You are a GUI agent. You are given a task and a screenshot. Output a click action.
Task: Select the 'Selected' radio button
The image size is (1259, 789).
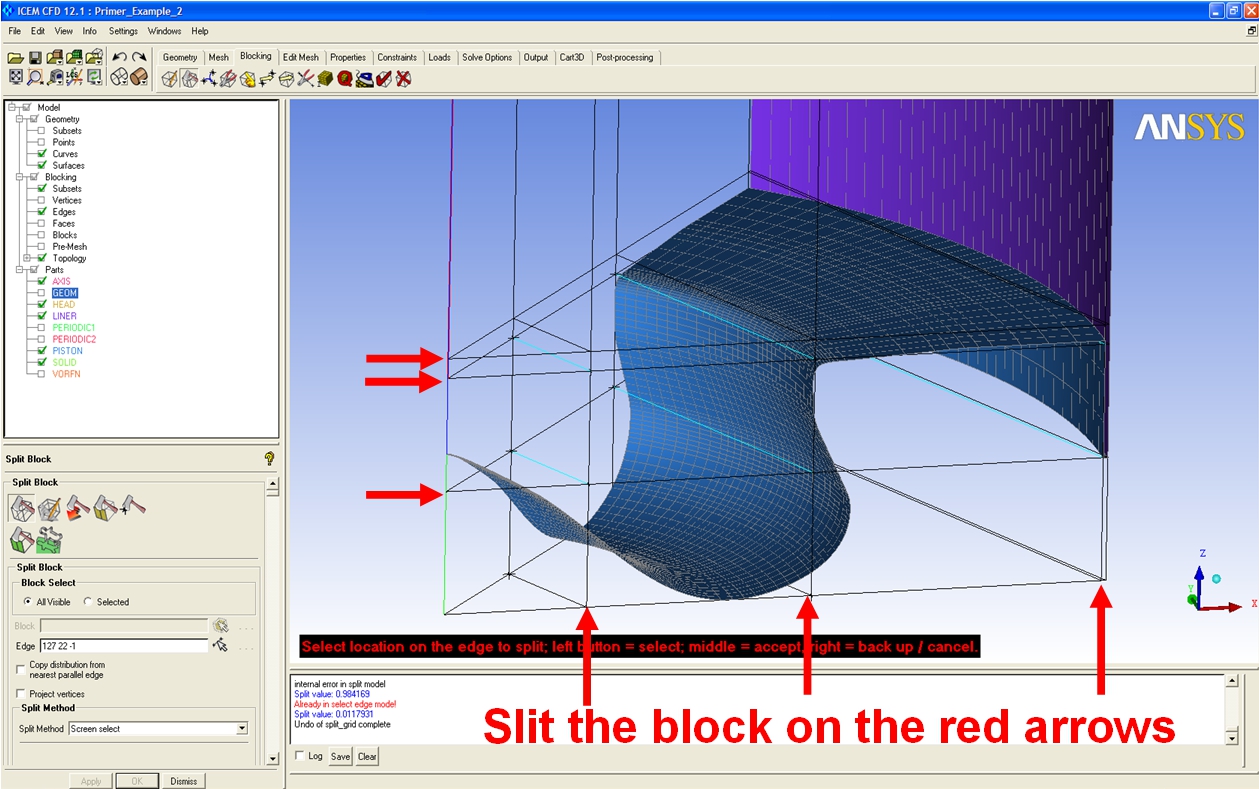tap(88, 602)
